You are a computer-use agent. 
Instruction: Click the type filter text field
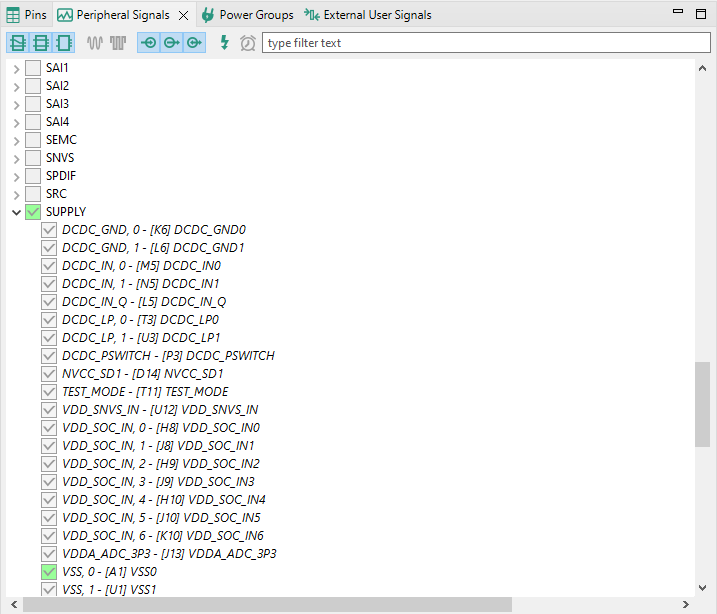tap(485, 43)
